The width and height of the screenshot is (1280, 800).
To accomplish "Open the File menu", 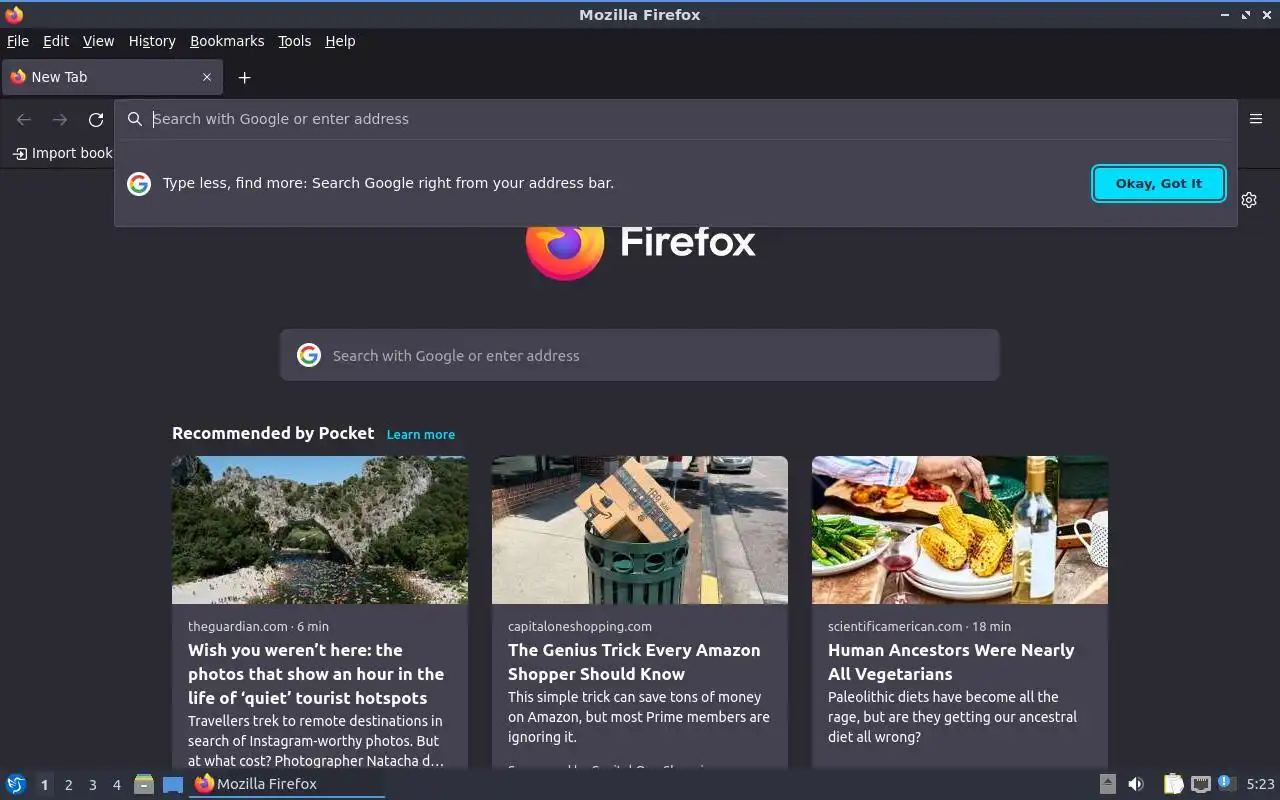I will [18, 41].
